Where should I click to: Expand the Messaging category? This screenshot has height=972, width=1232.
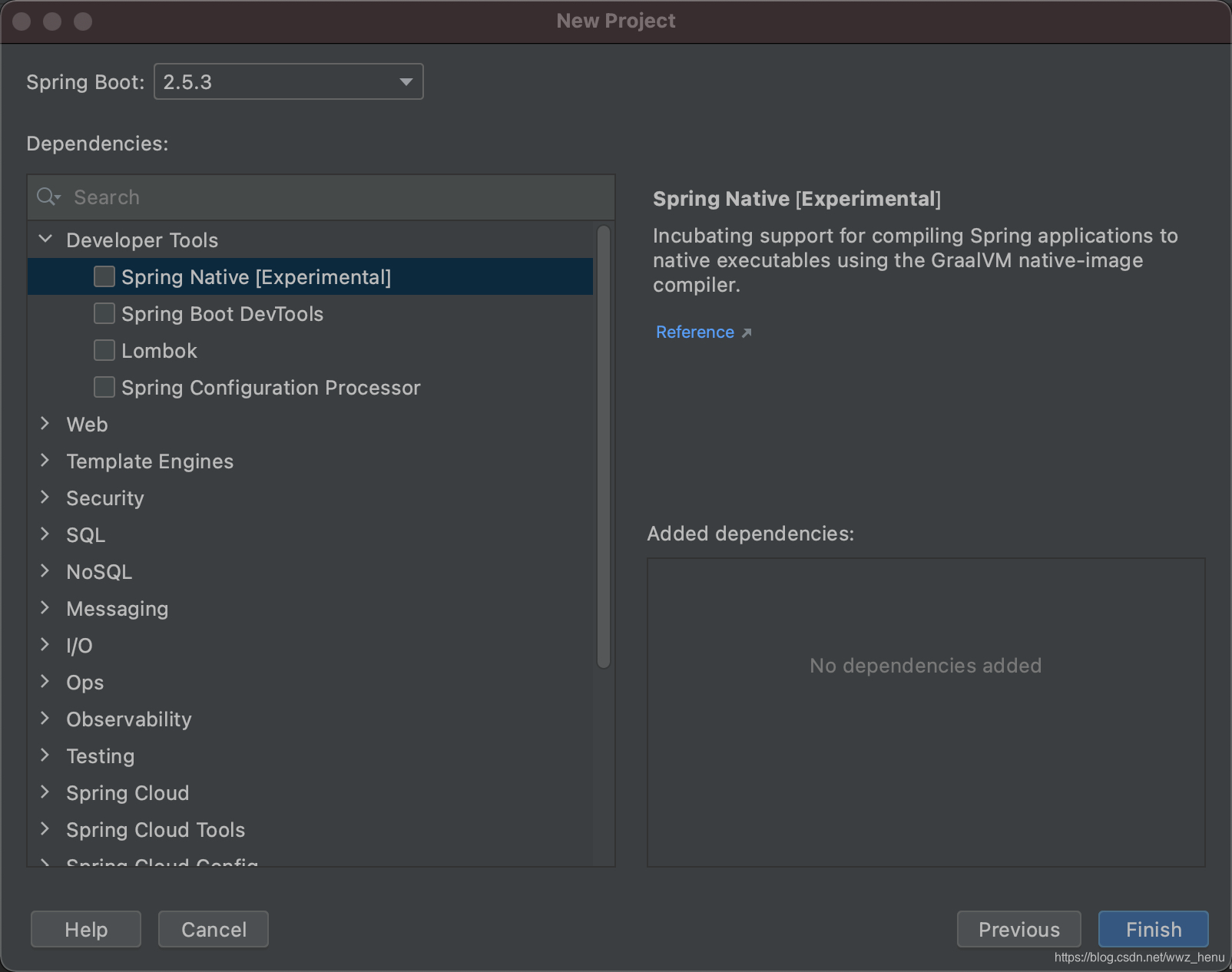45,608
